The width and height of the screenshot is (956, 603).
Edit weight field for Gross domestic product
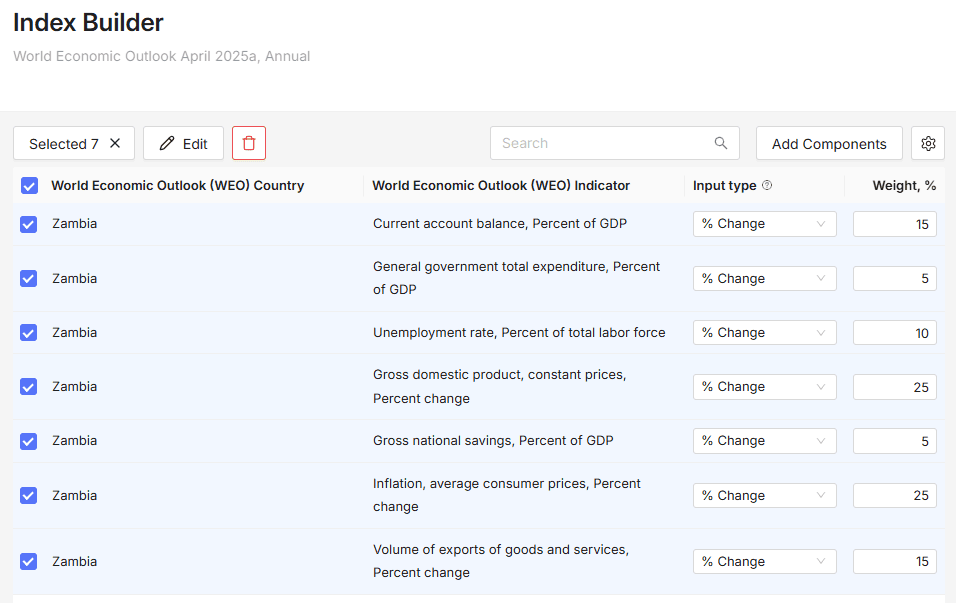tap(894, 387)
